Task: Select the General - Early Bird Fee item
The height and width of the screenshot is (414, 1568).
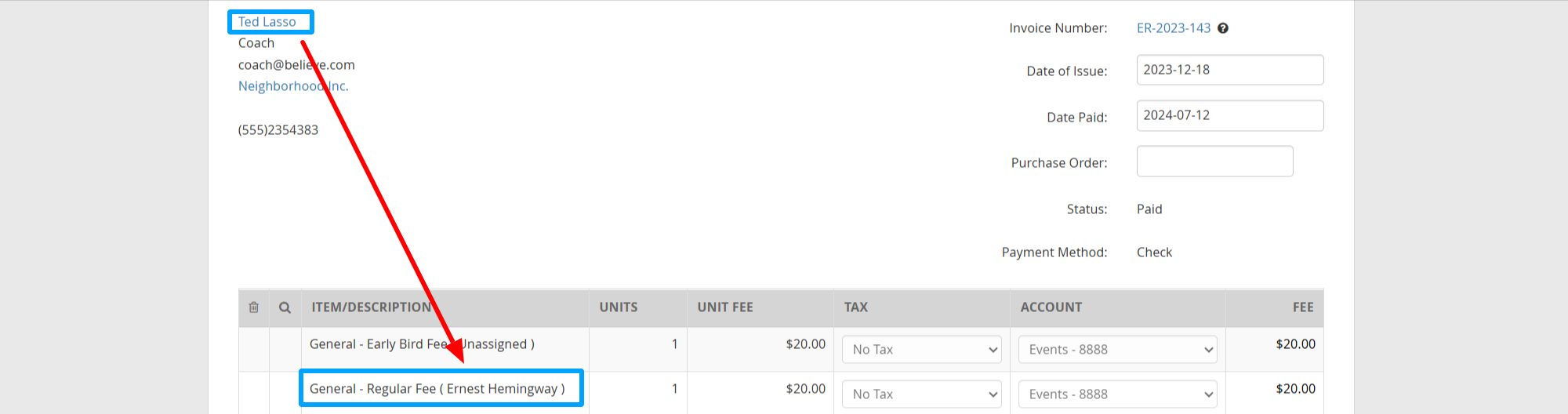Action: tap(376, 344)
